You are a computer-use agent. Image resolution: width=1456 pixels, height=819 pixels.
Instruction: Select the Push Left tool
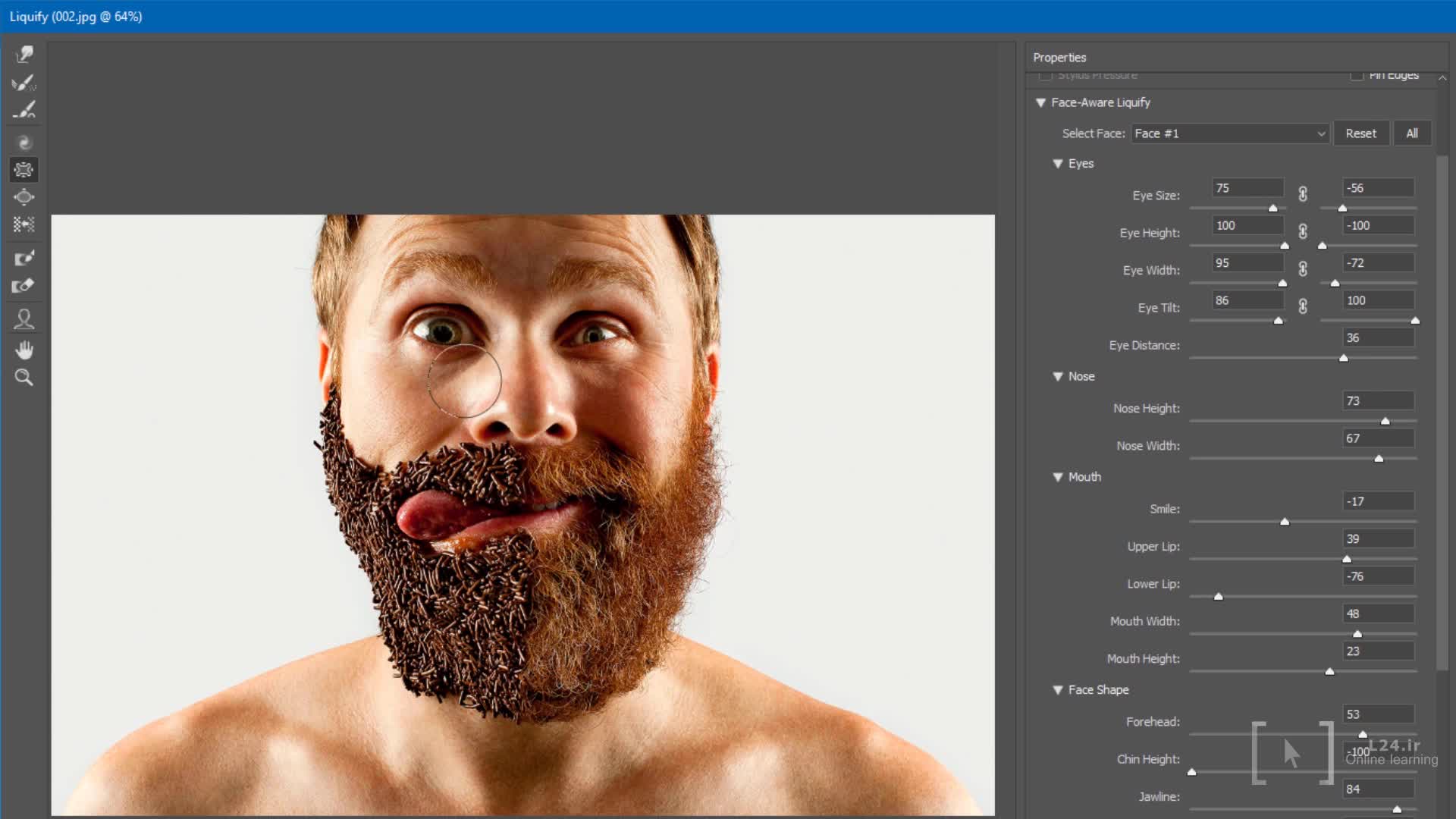pos(24,224)
